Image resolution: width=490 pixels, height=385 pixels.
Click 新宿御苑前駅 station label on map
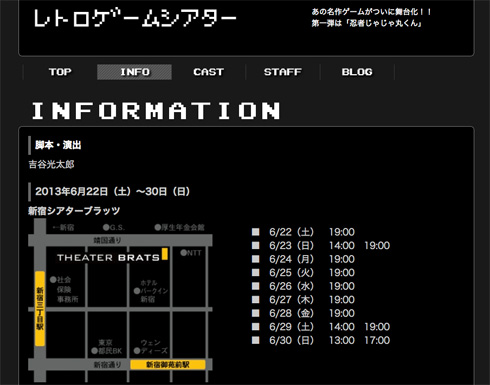[x=168, y=365]
